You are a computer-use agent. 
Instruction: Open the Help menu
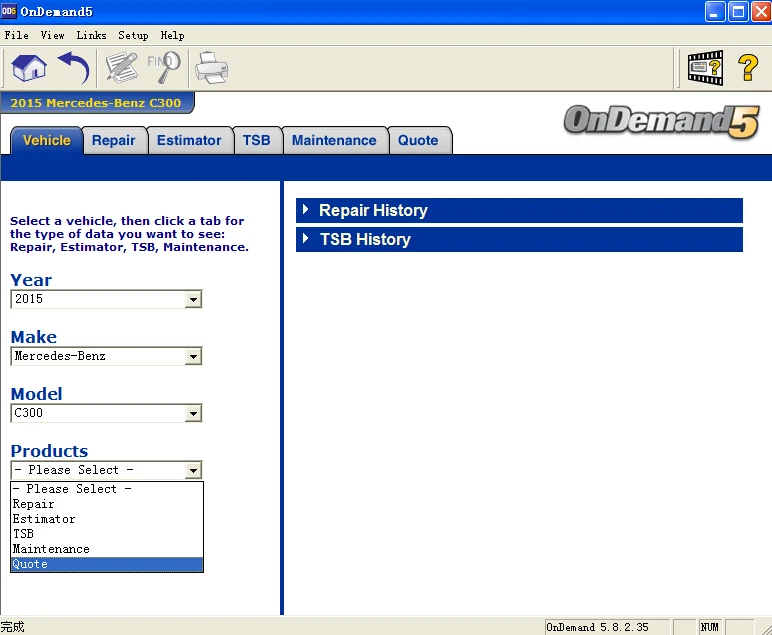click(x=172, y=35)
